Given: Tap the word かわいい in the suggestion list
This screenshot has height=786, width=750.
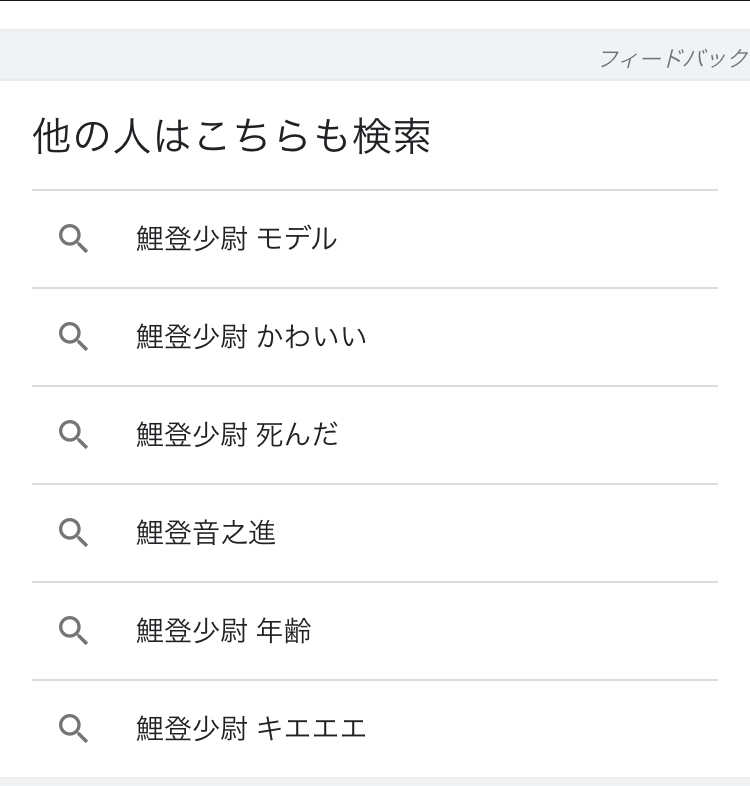Looking at the screenshot, I should 311,336.
